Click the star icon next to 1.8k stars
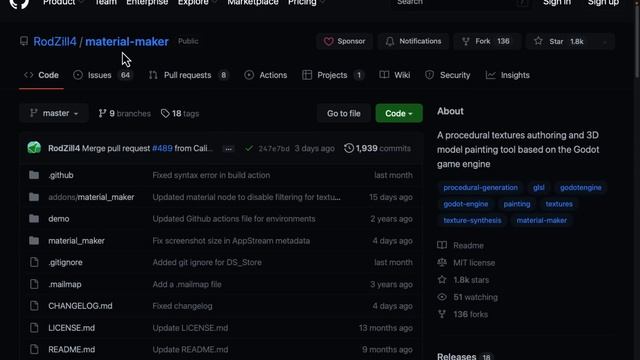This screenshot has height=360, width=640. 442,280
